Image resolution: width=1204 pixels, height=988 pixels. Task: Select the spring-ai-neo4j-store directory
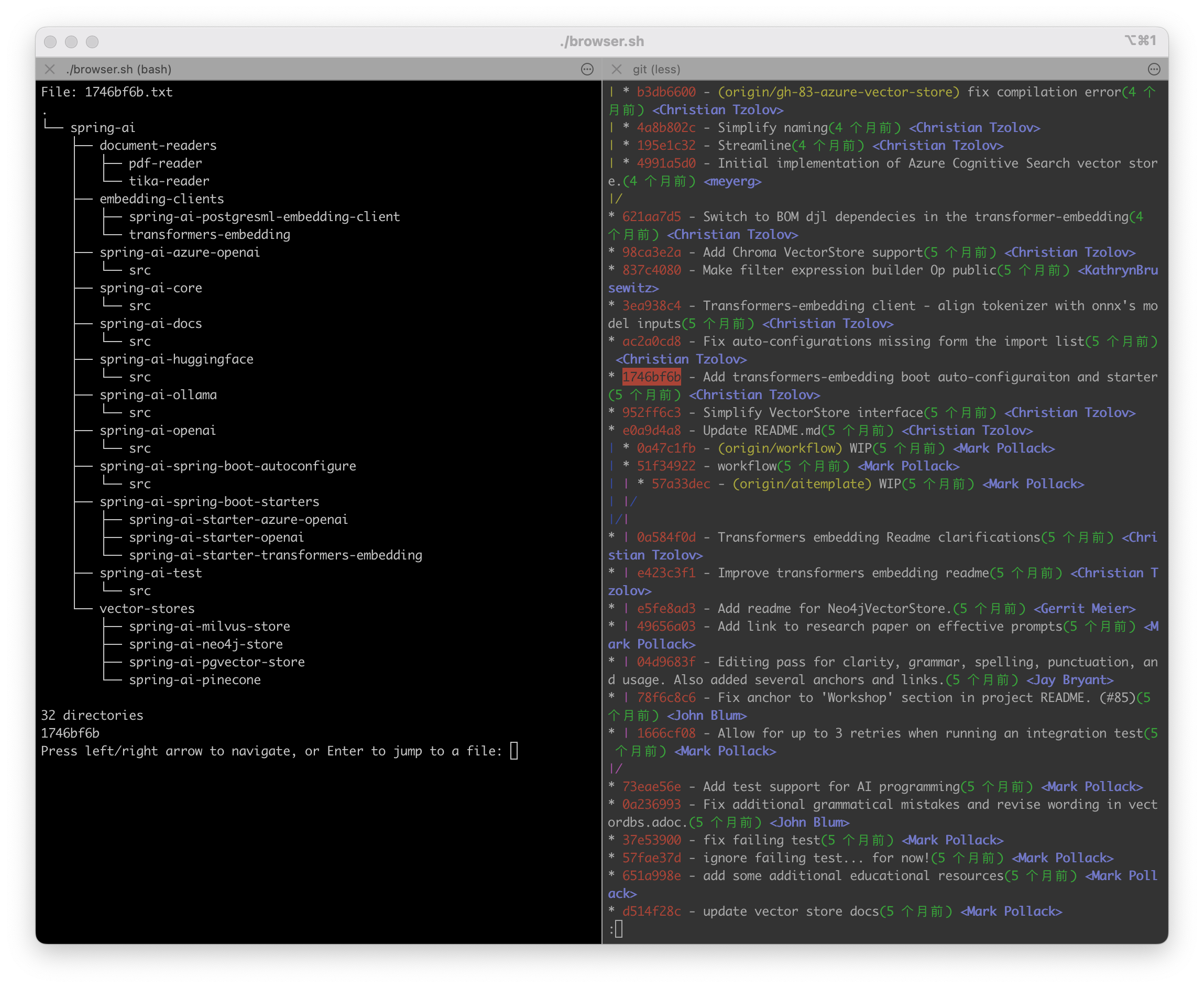[x=205, y=644]
